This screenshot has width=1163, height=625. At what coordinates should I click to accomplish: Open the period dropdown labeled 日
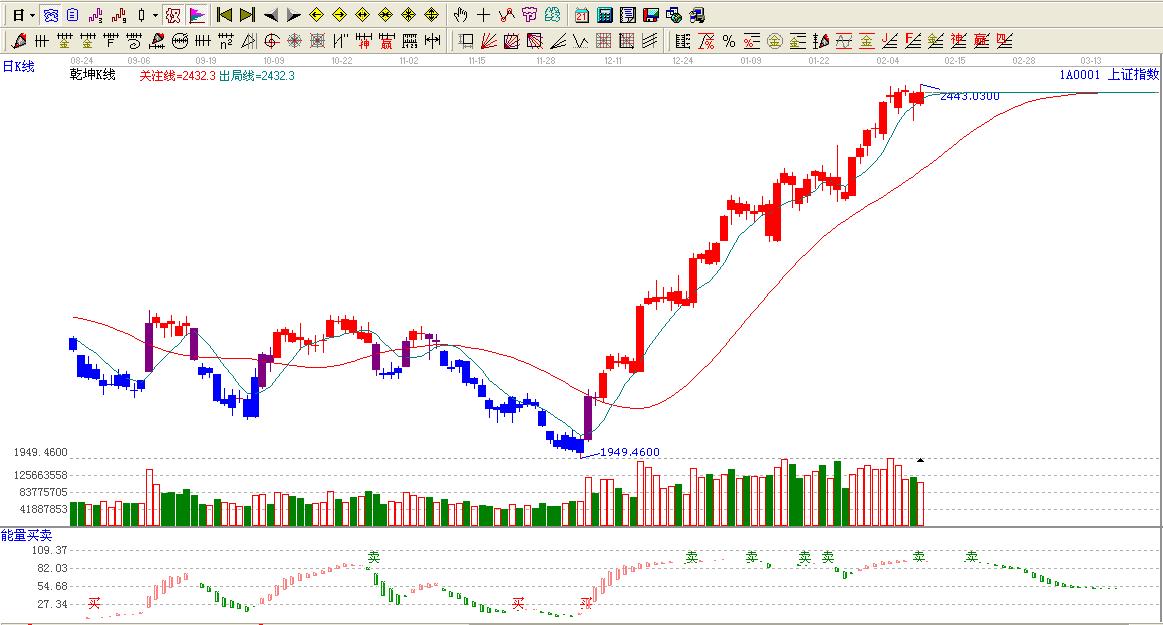click(22, 15)
